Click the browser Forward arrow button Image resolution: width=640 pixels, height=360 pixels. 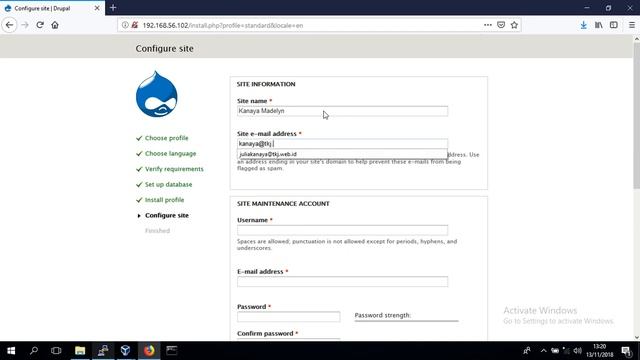[x=25, y=25]
